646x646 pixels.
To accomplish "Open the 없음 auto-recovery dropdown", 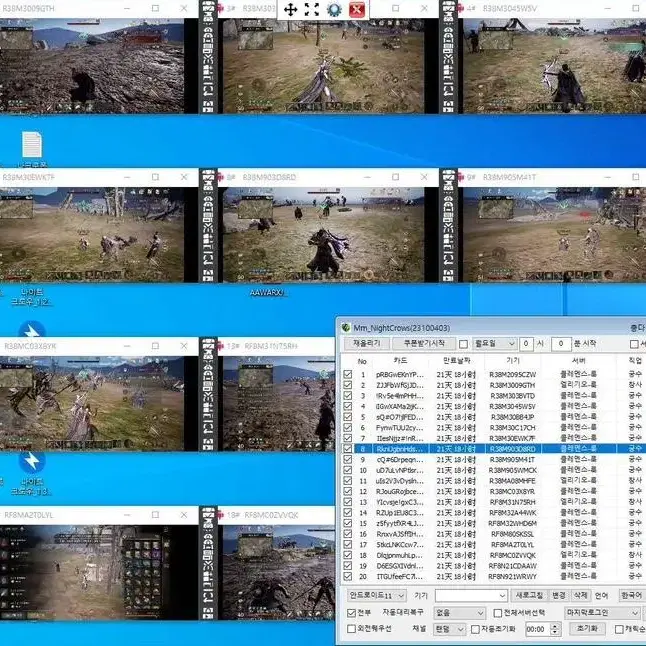I will pyautogui.click(x=459, y=613).
